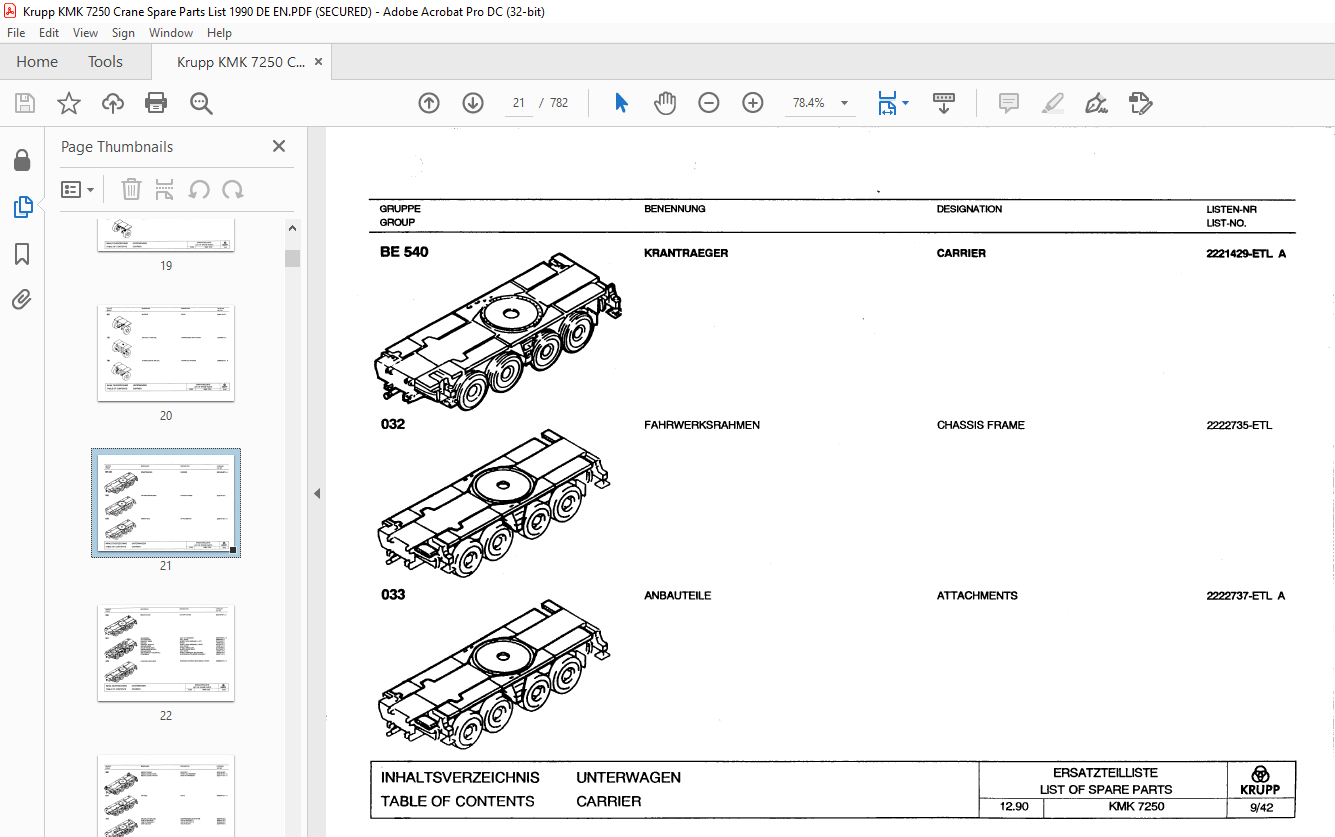The width and height of the screenshot is (1335, 837).
Task: Click the thumbnails panel scrollbar up arrow
Action: pyautogui.click(x=292, y=229)
